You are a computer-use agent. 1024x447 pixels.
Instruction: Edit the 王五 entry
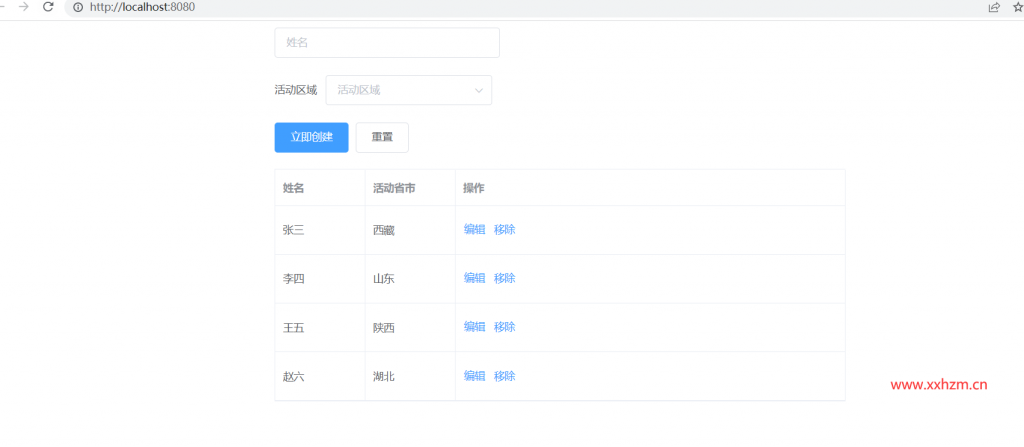(474, 327)
